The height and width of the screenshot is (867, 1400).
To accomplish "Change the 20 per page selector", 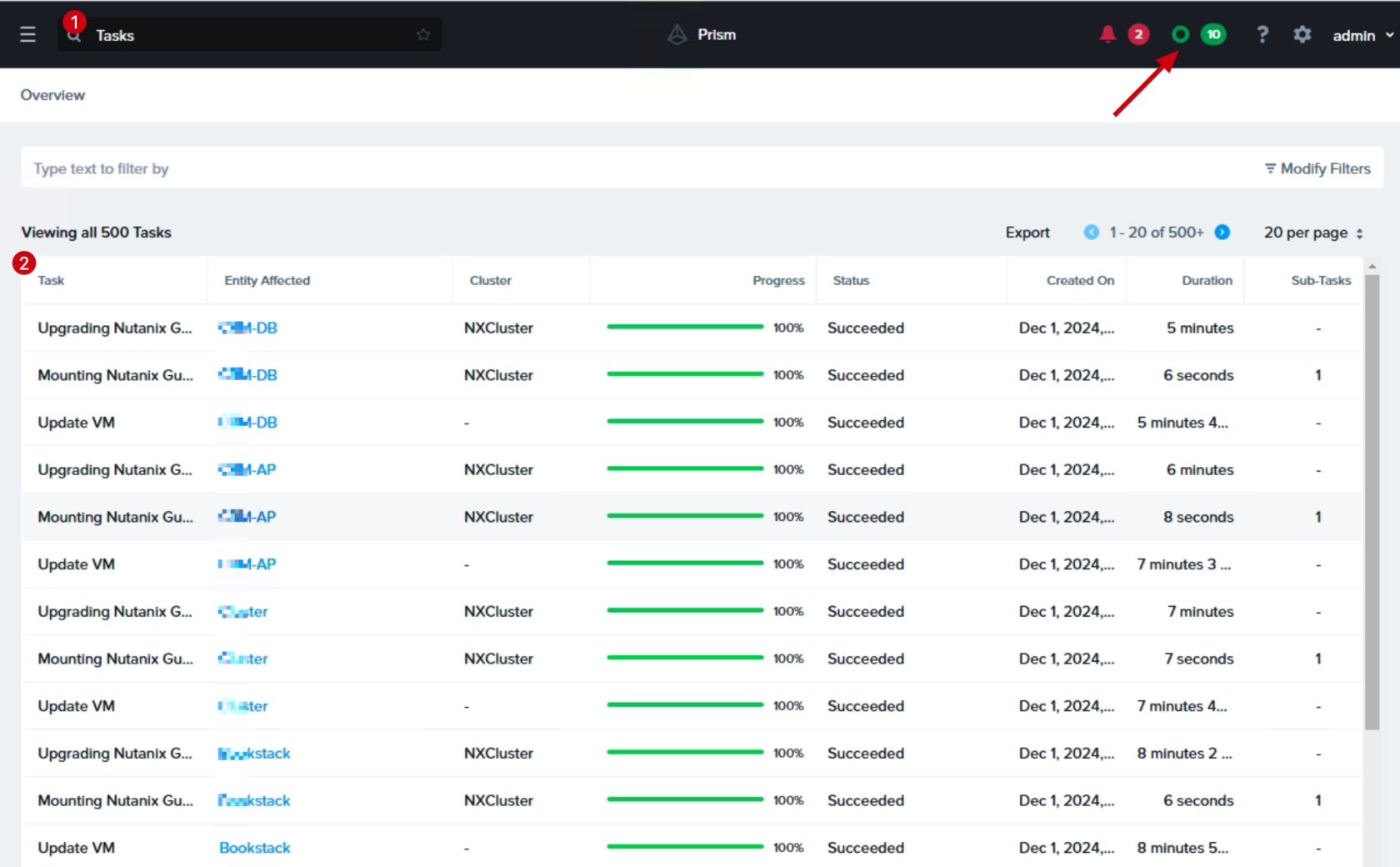I will 1313,233.
